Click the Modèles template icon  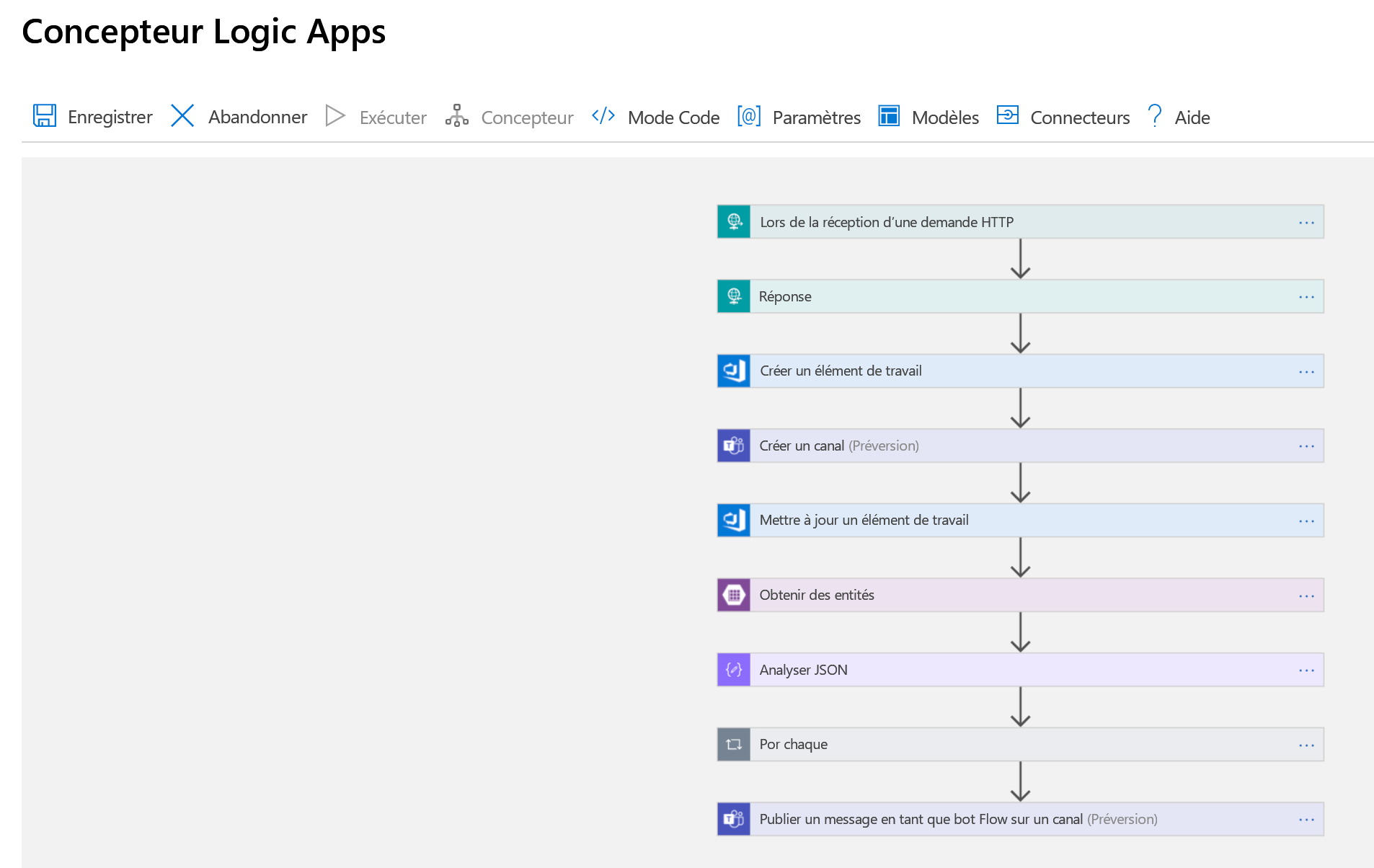click(889, 115)
